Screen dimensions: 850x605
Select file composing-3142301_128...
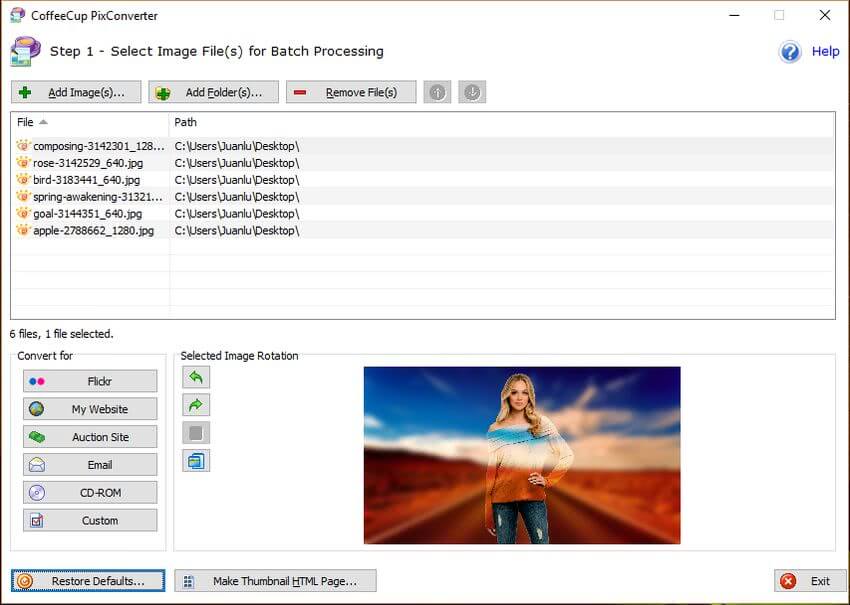pos(99,146)
